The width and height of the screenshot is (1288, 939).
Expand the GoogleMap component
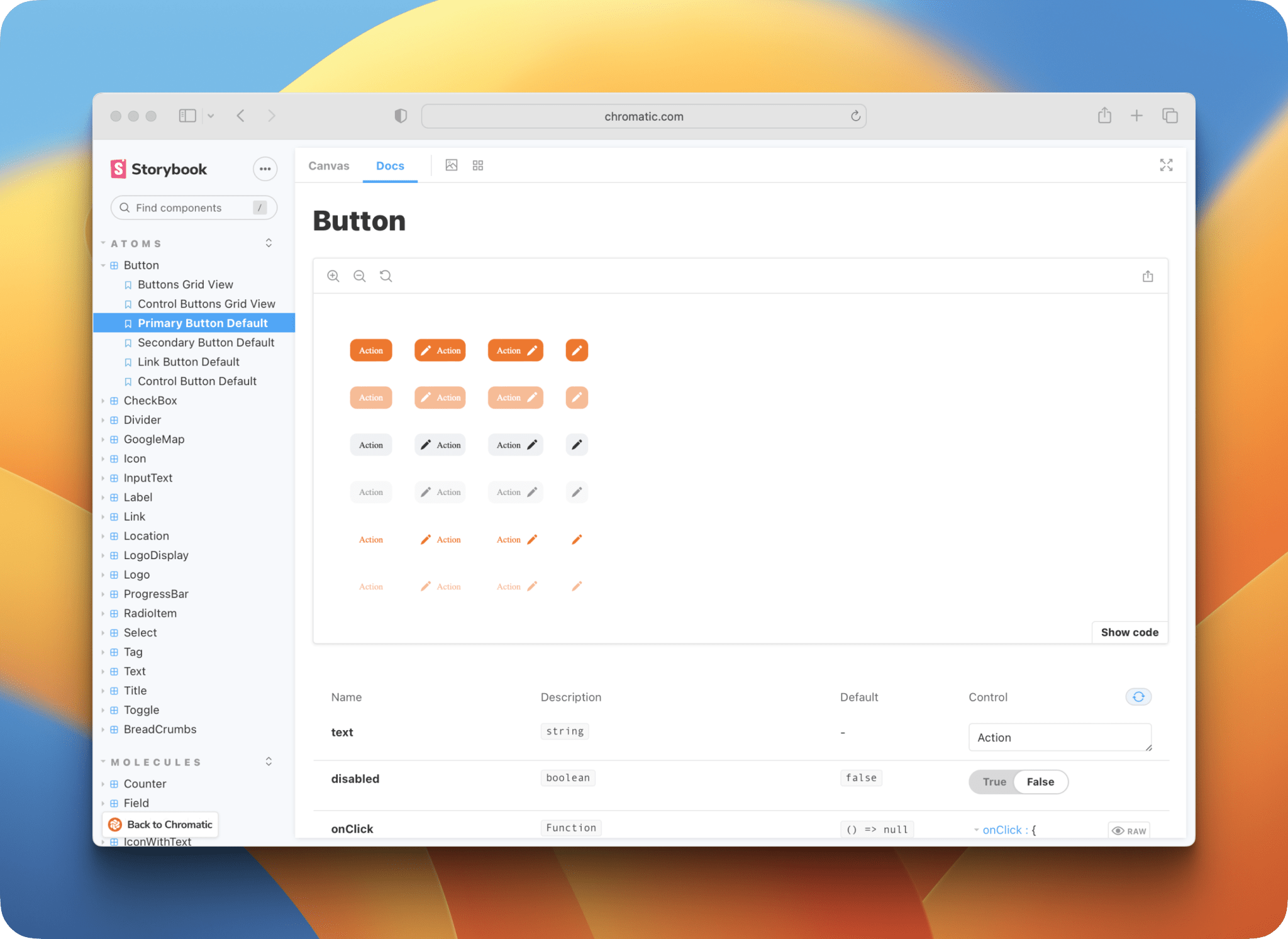click(x=103, y=440)
